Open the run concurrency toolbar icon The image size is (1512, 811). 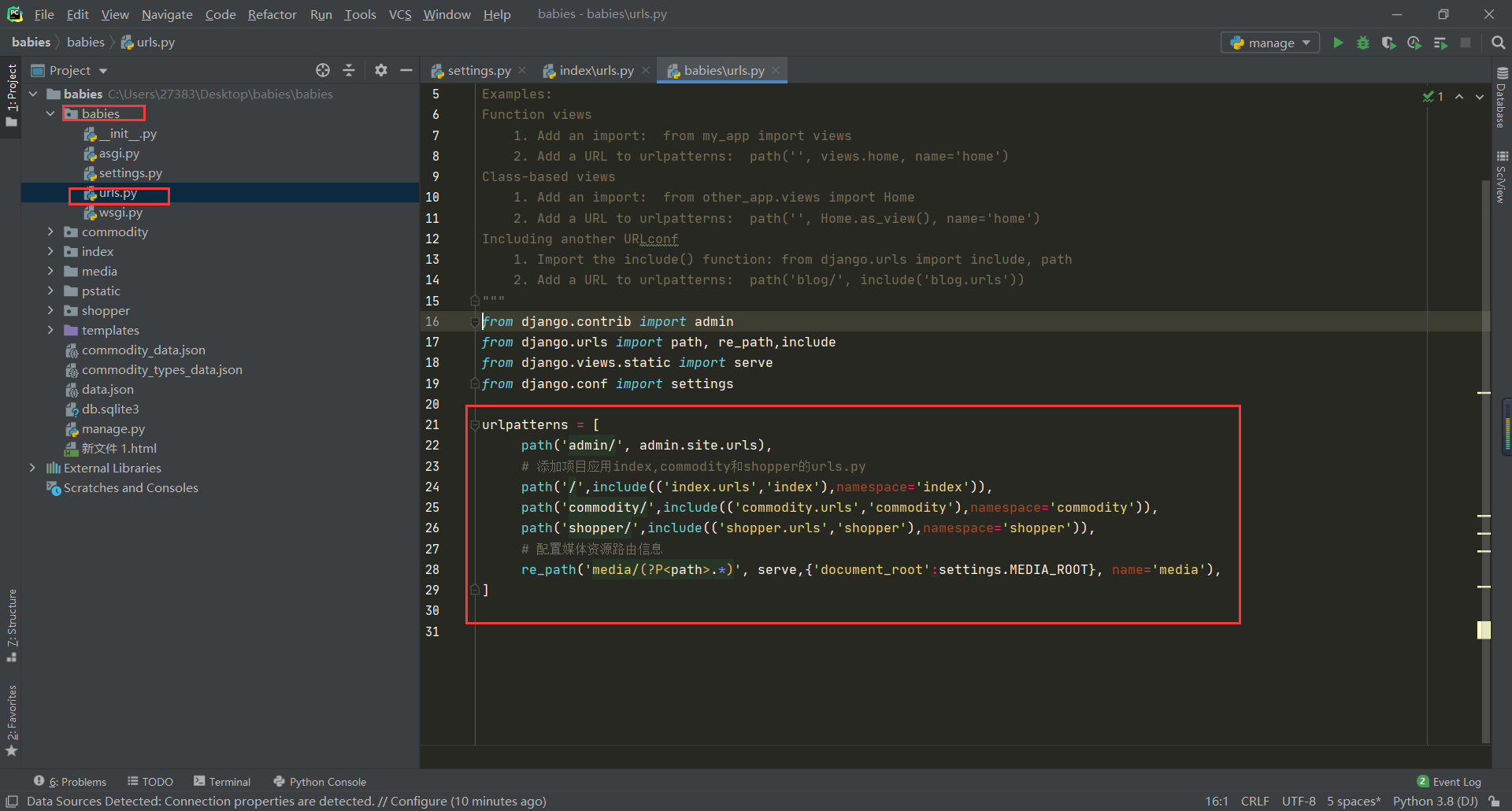(x=1440, y=43)
